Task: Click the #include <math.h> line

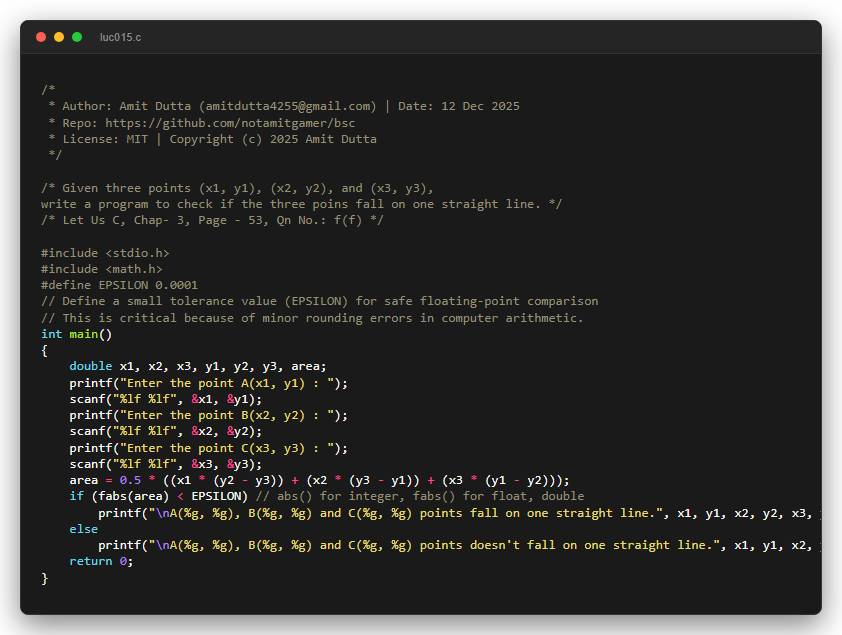Action: (101, 269)
